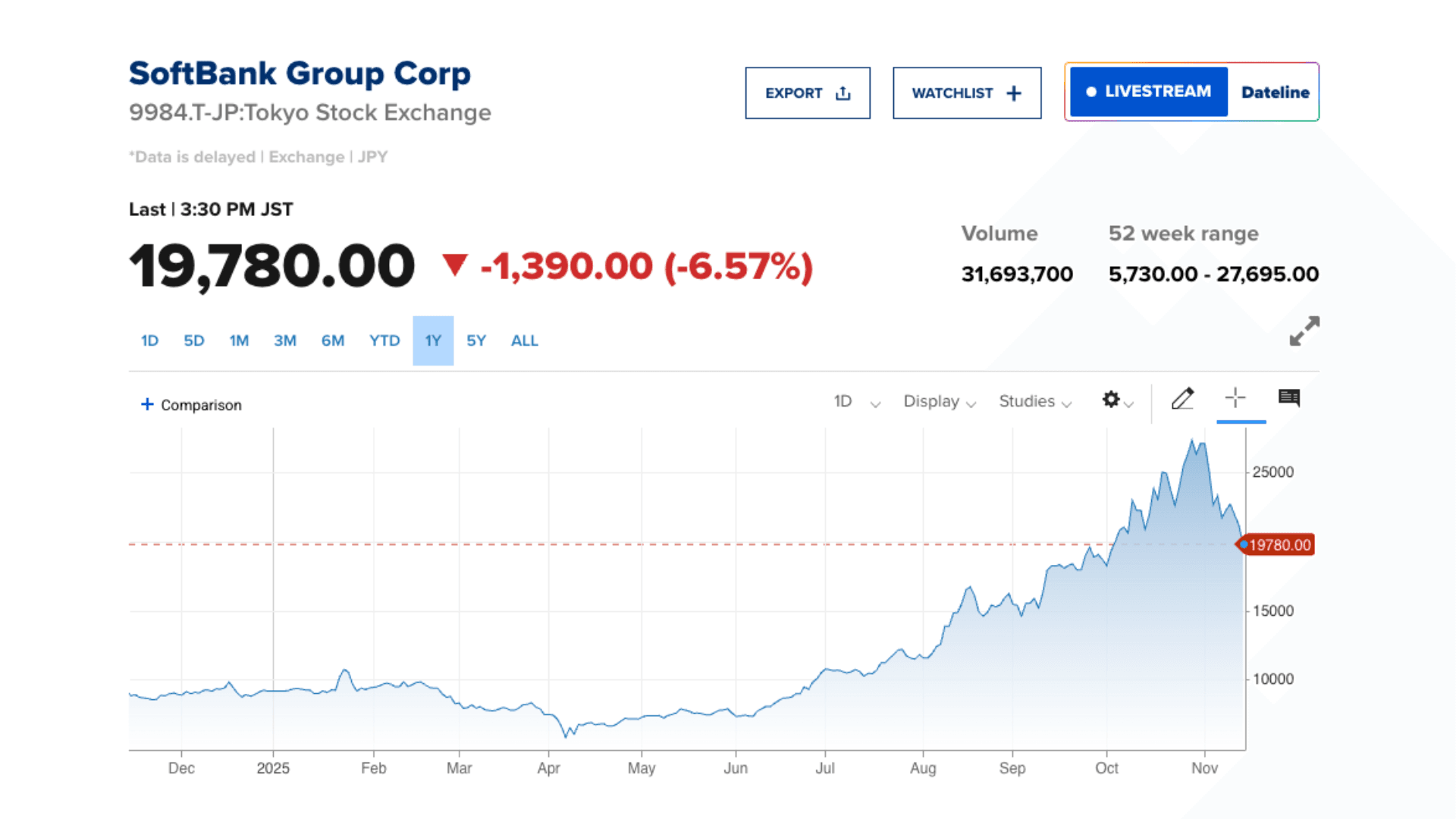Expand chart to fullscreen with arrows icon
Viewport: 1456px width, 819px height.
point(1304,331)
